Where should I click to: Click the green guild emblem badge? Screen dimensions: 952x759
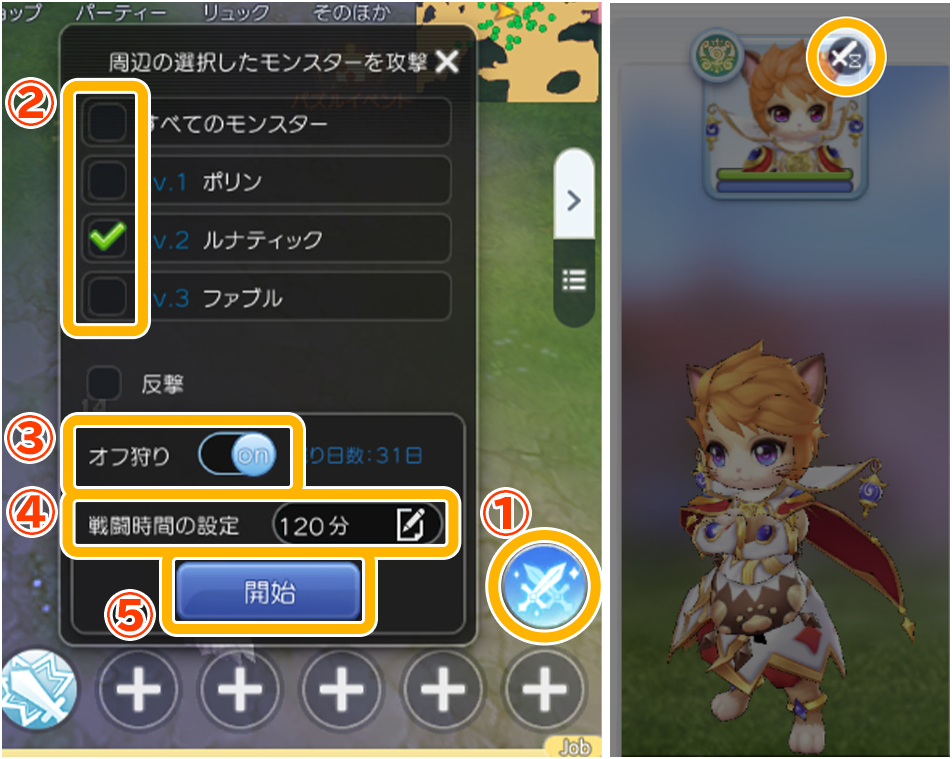click(x=718, y=56)
